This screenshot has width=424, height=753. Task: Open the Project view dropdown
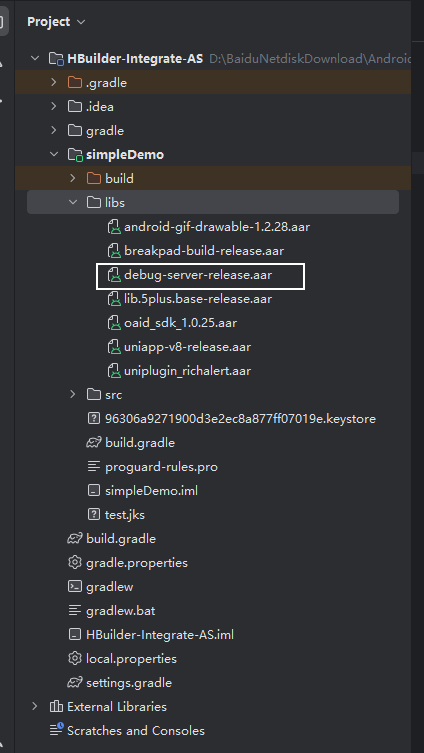81,22
